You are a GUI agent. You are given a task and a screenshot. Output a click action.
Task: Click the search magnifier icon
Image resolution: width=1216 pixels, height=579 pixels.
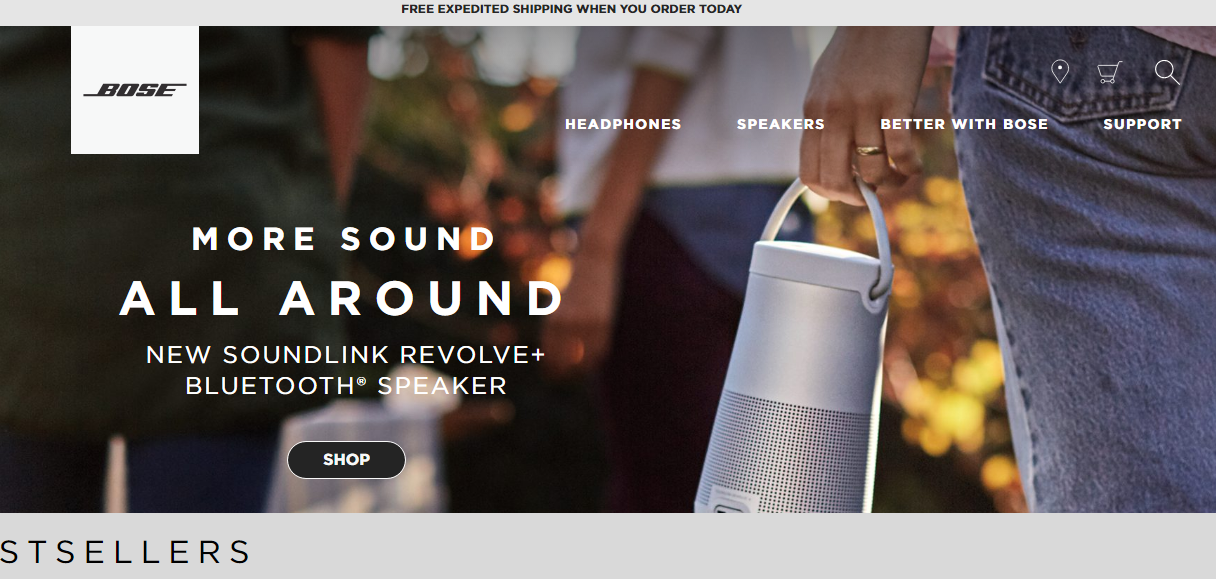(1167, 72)
